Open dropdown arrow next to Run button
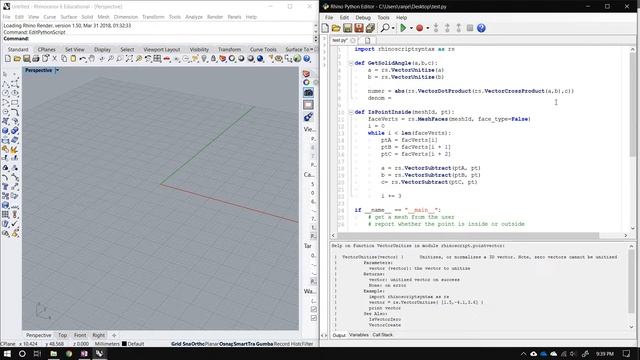 coord(411,29)
